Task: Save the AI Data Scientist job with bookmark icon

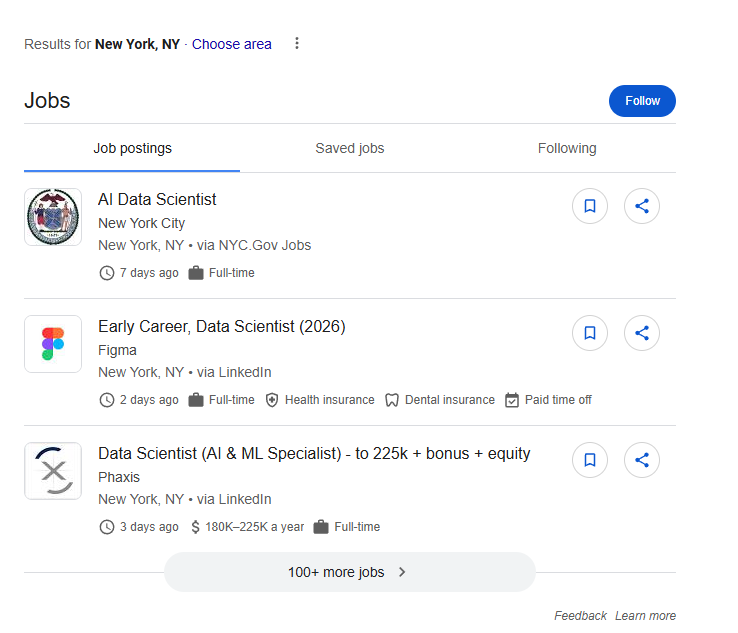Action: [590, 206]
